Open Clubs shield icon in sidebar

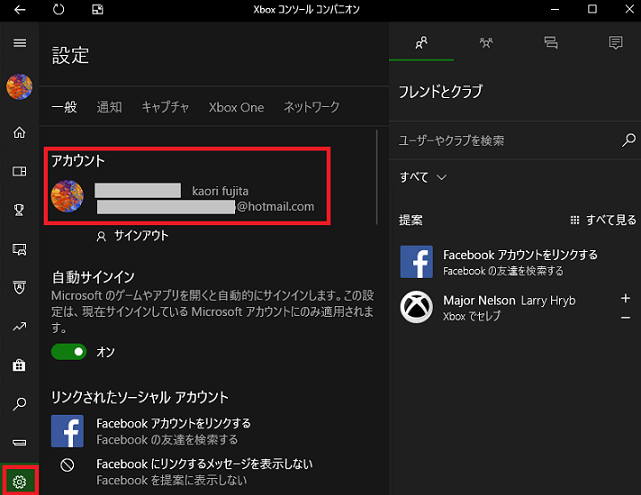19,287
